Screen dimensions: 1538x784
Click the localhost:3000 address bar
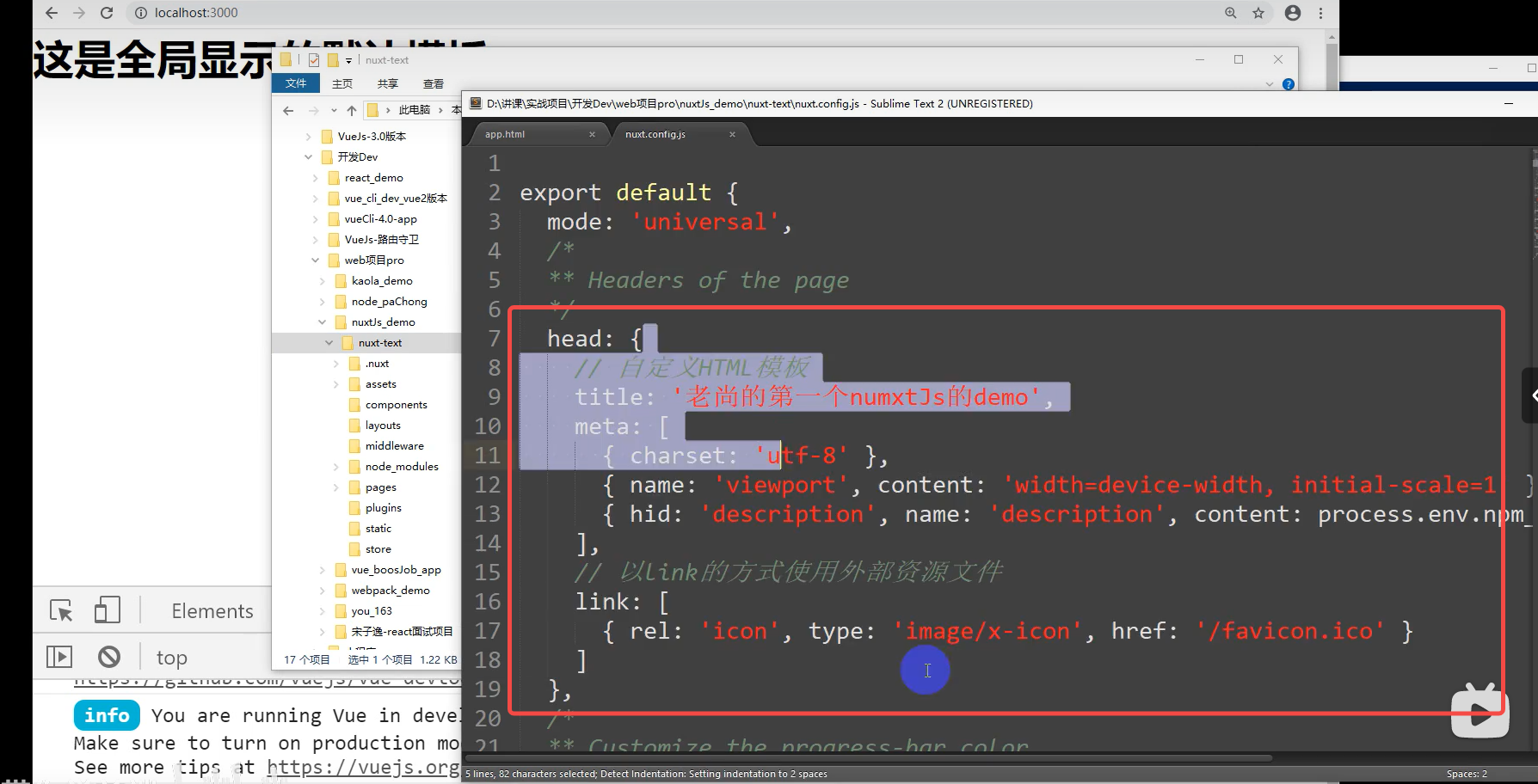(196, 13)
